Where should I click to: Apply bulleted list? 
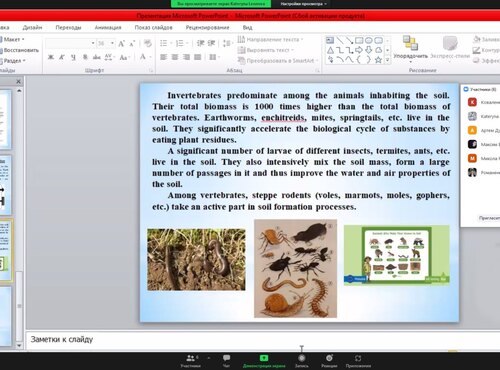165,43
